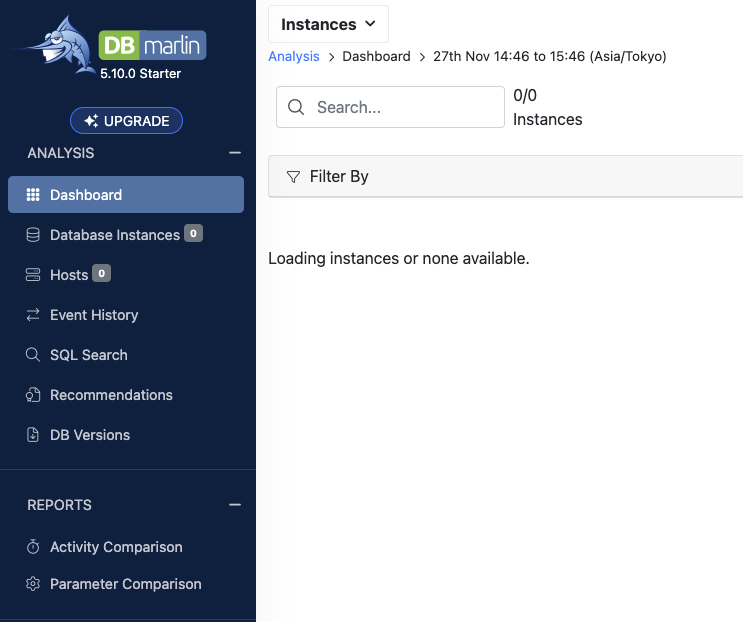Click the Recommendations icon

(33, 395)
